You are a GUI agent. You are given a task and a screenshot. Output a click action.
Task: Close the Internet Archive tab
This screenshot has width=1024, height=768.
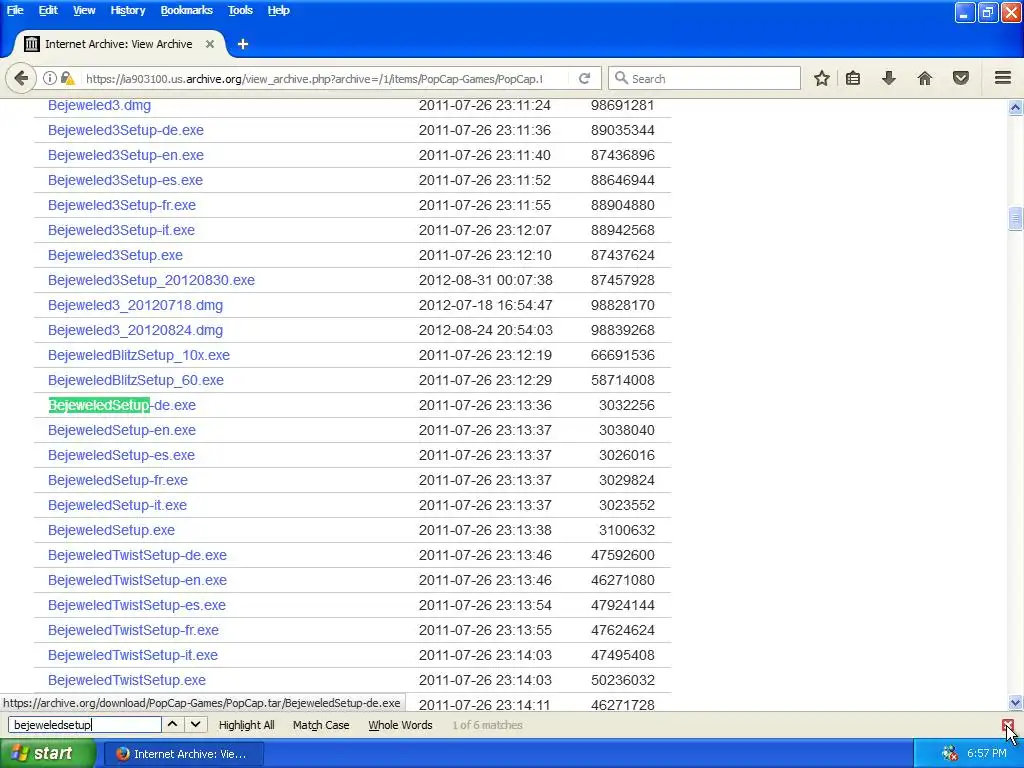tap(210, 44)
